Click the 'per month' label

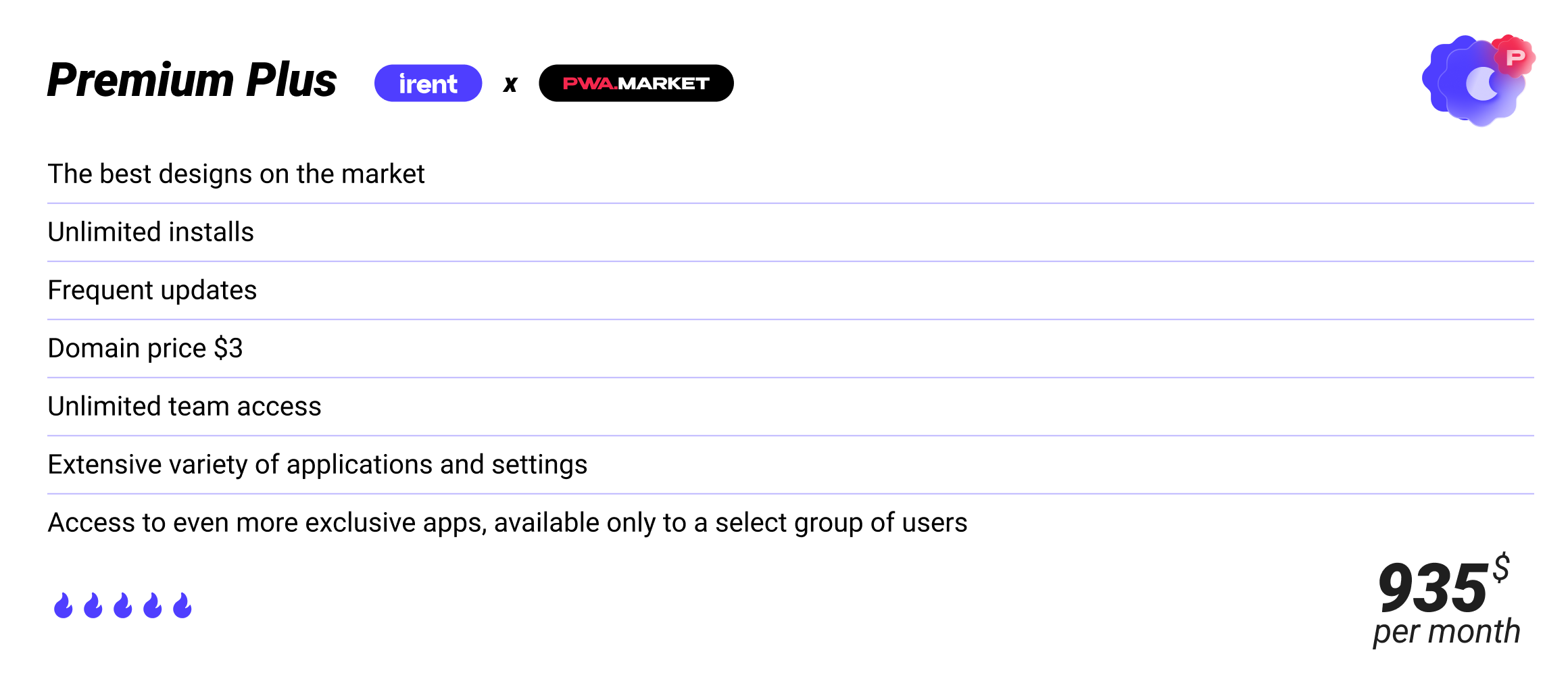tap(1446, 632)
